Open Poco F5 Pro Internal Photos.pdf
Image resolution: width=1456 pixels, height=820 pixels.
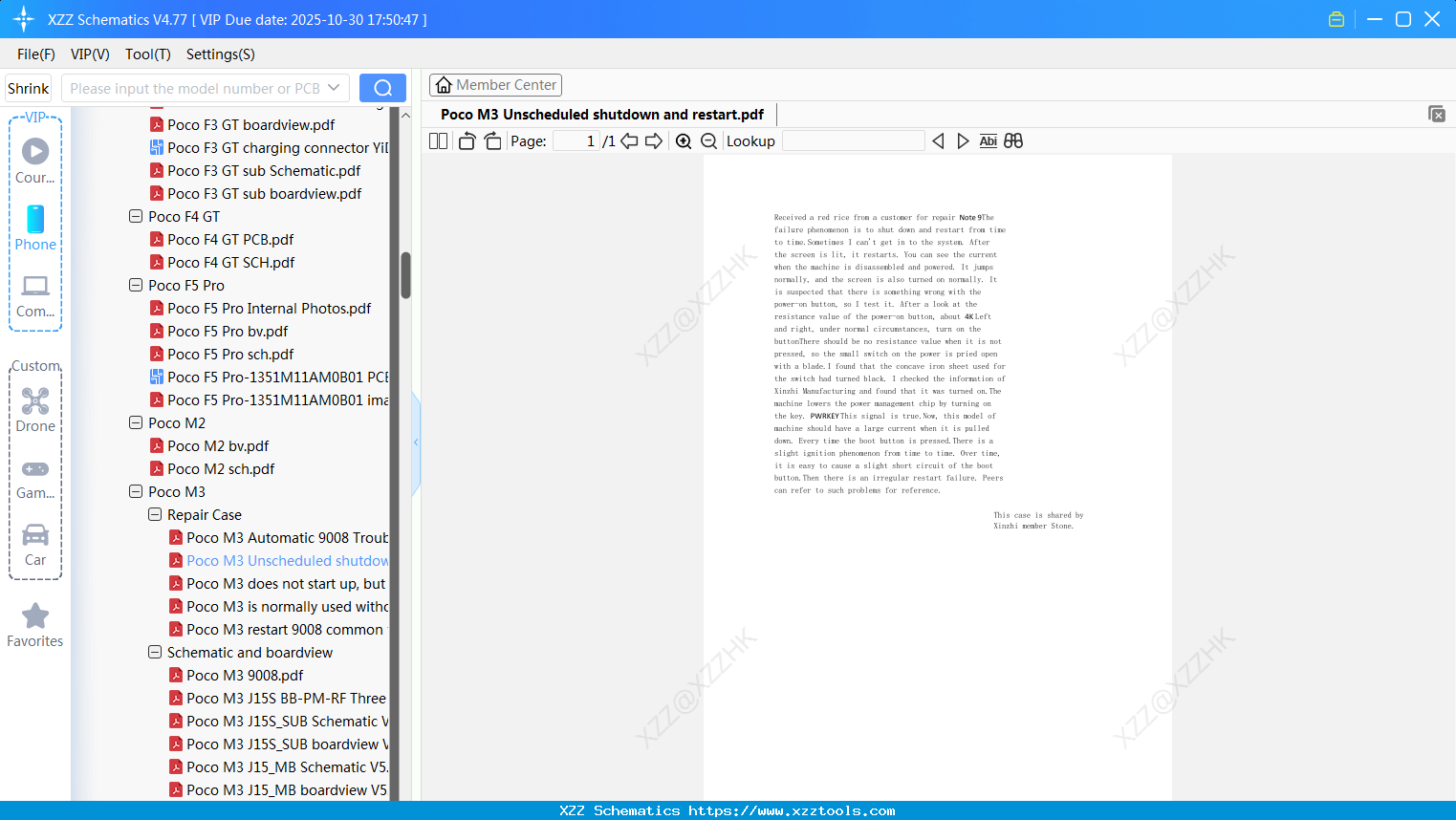[x=260, y=309]
